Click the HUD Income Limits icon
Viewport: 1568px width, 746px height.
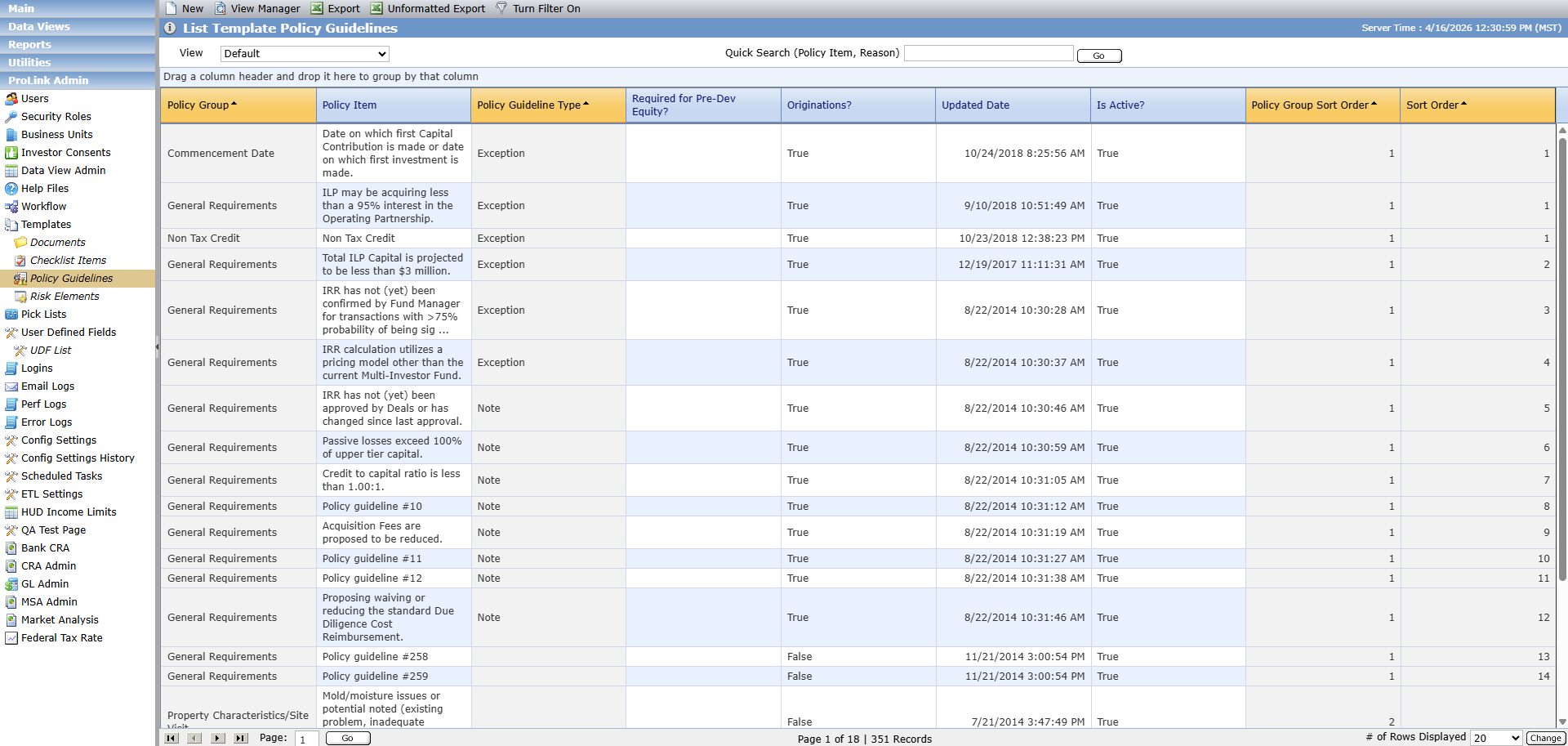11,512
